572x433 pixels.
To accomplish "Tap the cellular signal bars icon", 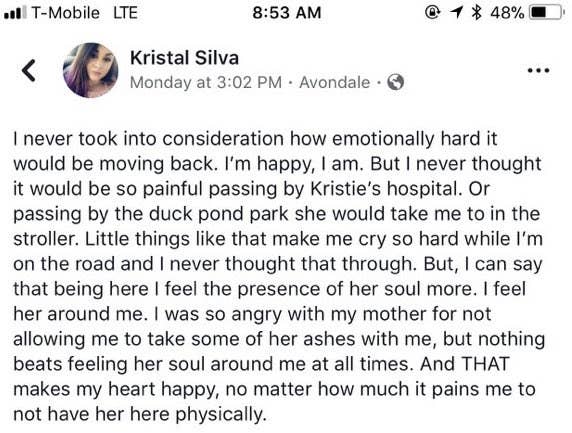I will pos(15,13).
